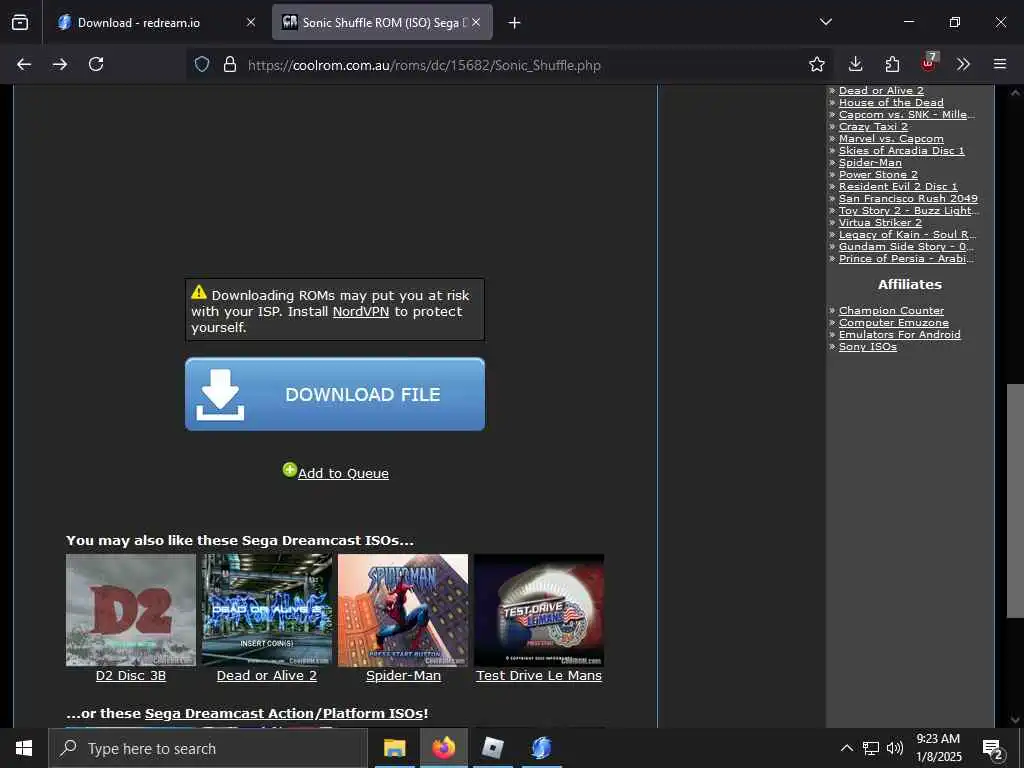Click the page vertical scrollbar thumb
1024x768 pixels.
click(1015, 501)
